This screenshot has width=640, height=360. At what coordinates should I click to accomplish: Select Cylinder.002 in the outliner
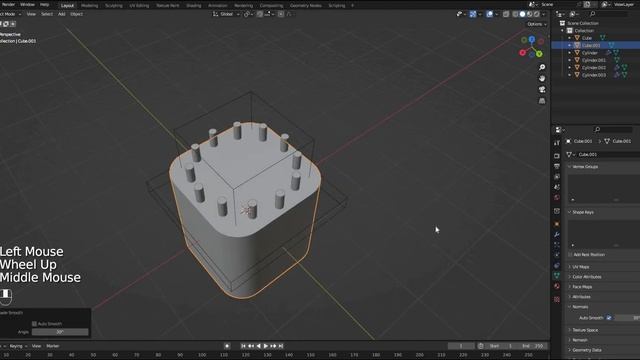(x=593, y=67)
